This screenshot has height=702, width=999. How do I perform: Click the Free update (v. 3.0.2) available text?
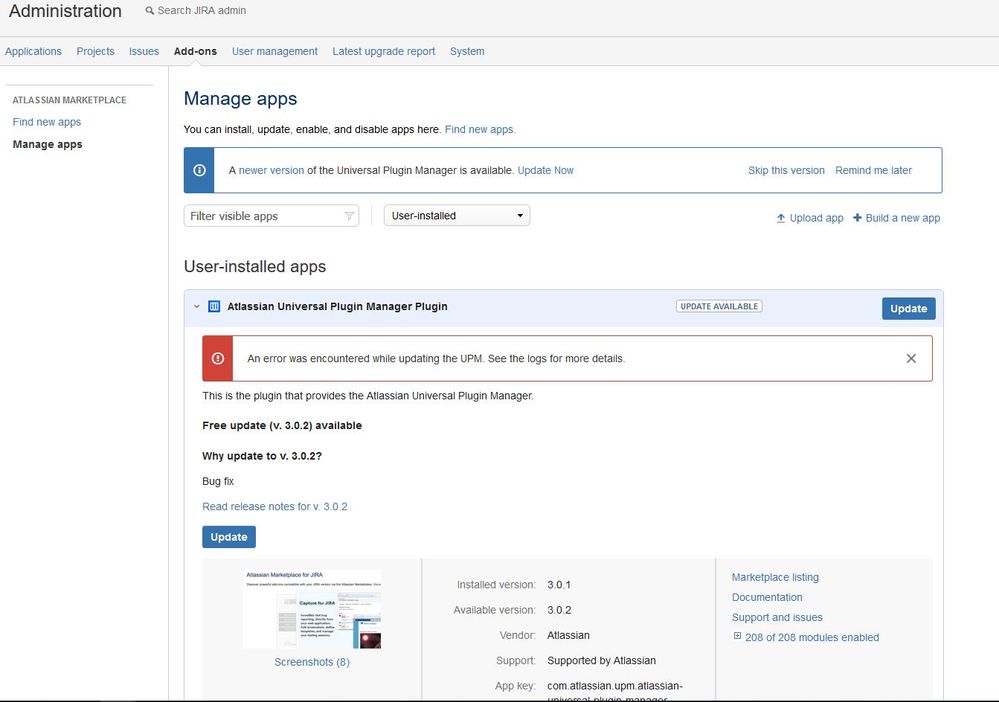tap(282, 426)
